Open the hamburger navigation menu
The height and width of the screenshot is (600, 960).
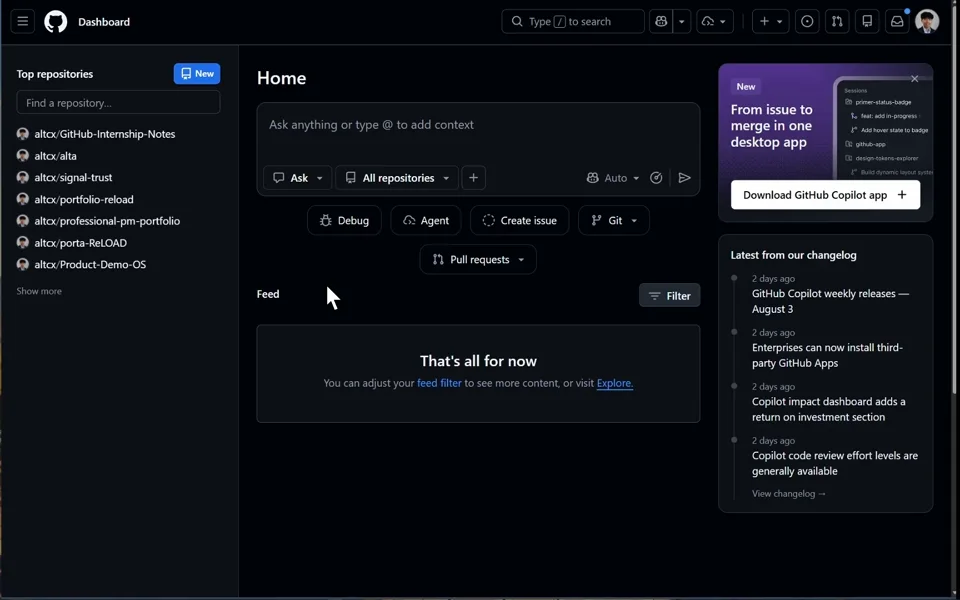point(23,21)
